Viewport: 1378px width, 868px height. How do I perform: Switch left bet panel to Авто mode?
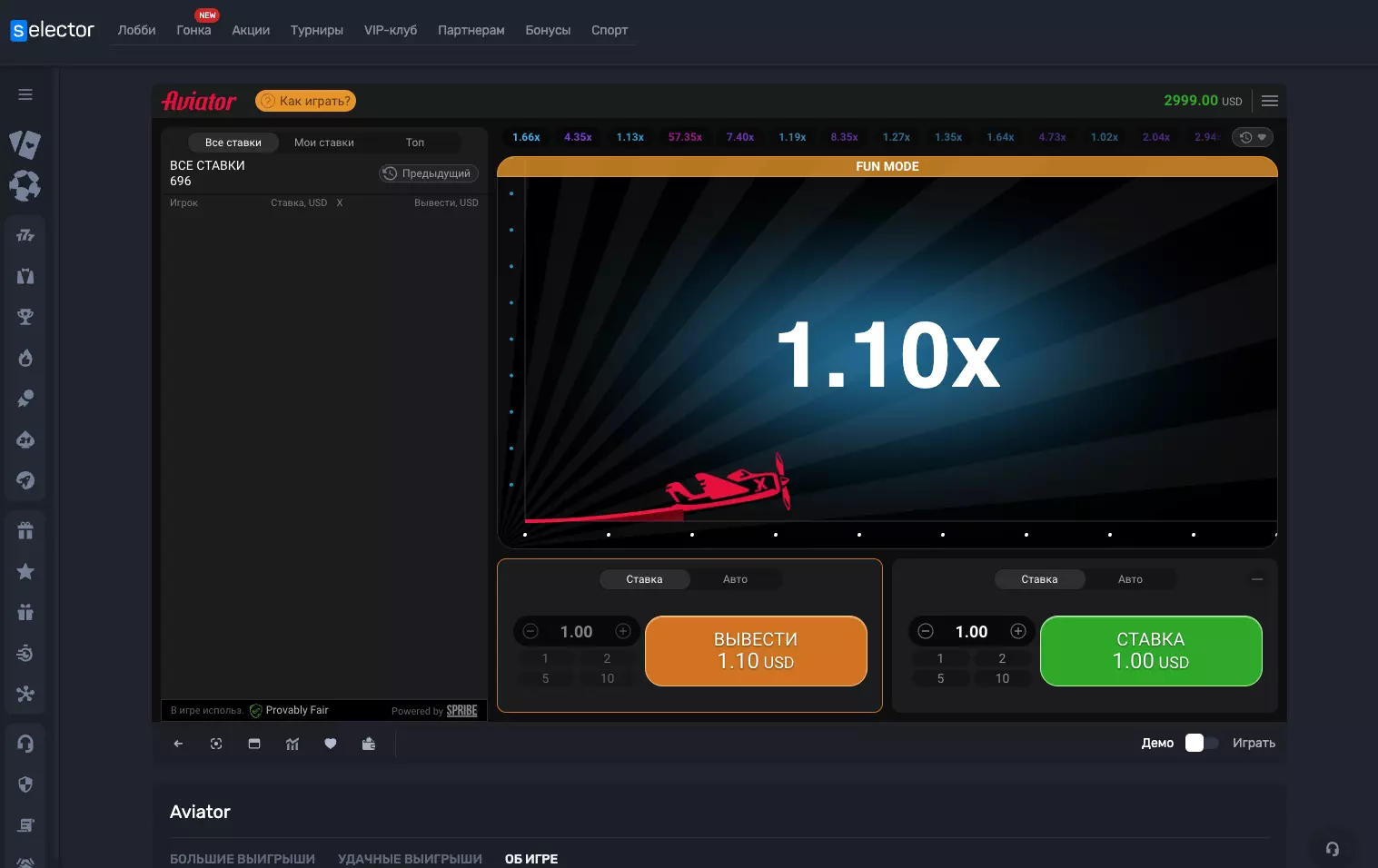click(735, 579)
